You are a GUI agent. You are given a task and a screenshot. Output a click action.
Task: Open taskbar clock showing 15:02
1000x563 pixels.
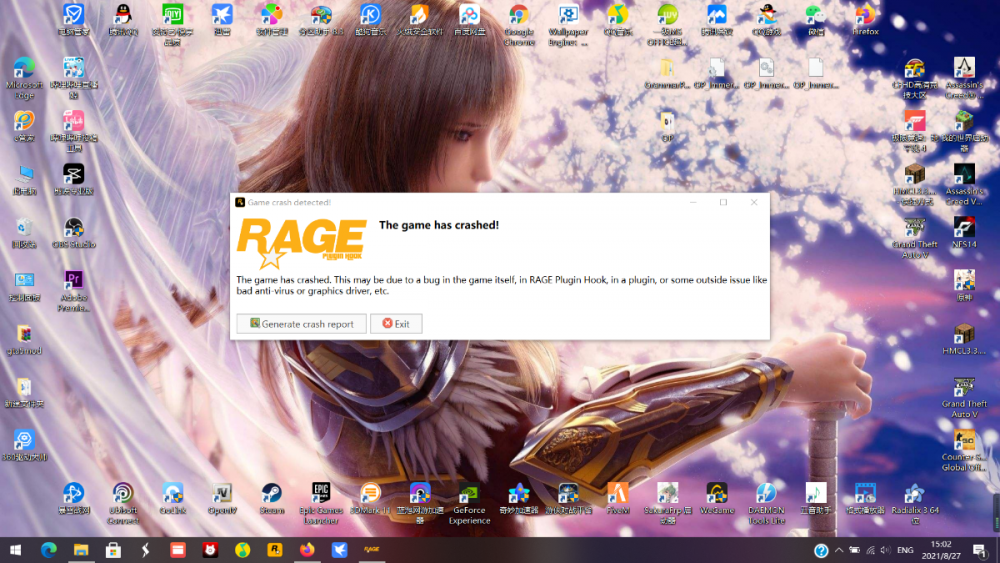click(x=940, y=550)
